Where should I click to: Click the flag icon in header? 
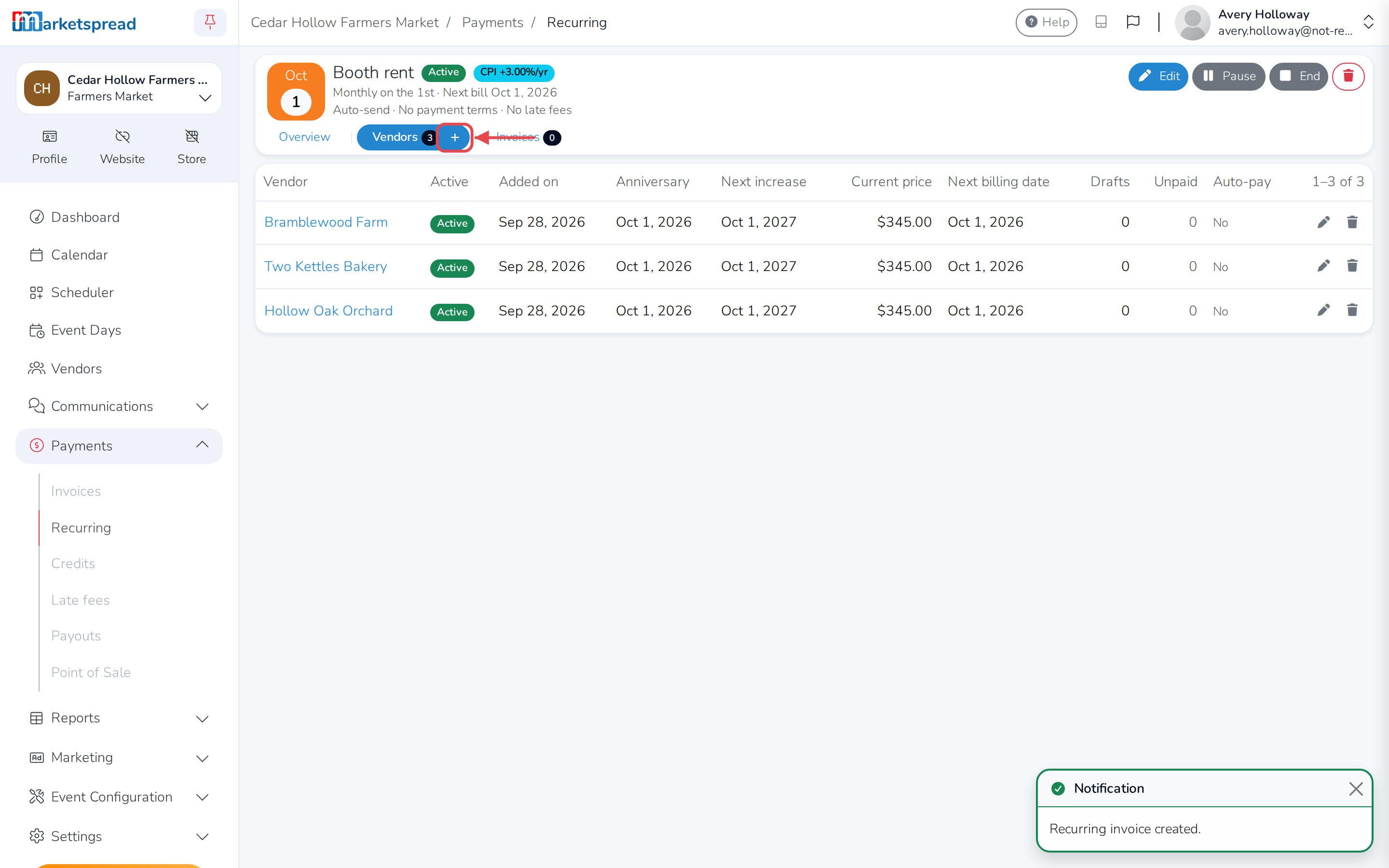coord(1132,22)
